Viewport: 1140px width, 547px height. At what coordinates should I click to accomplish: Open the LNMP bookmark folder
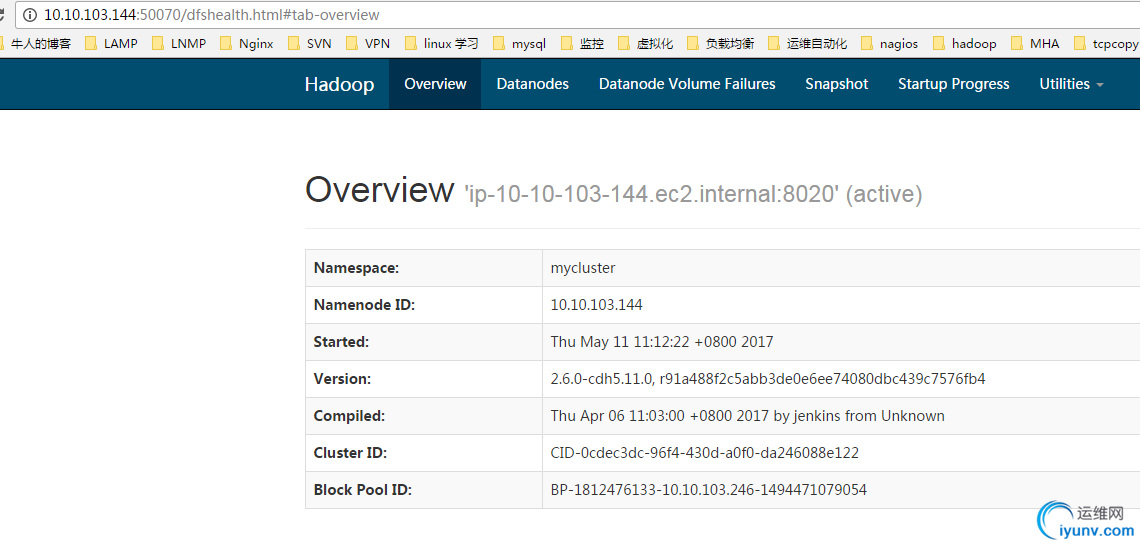(x=179, y=44)
